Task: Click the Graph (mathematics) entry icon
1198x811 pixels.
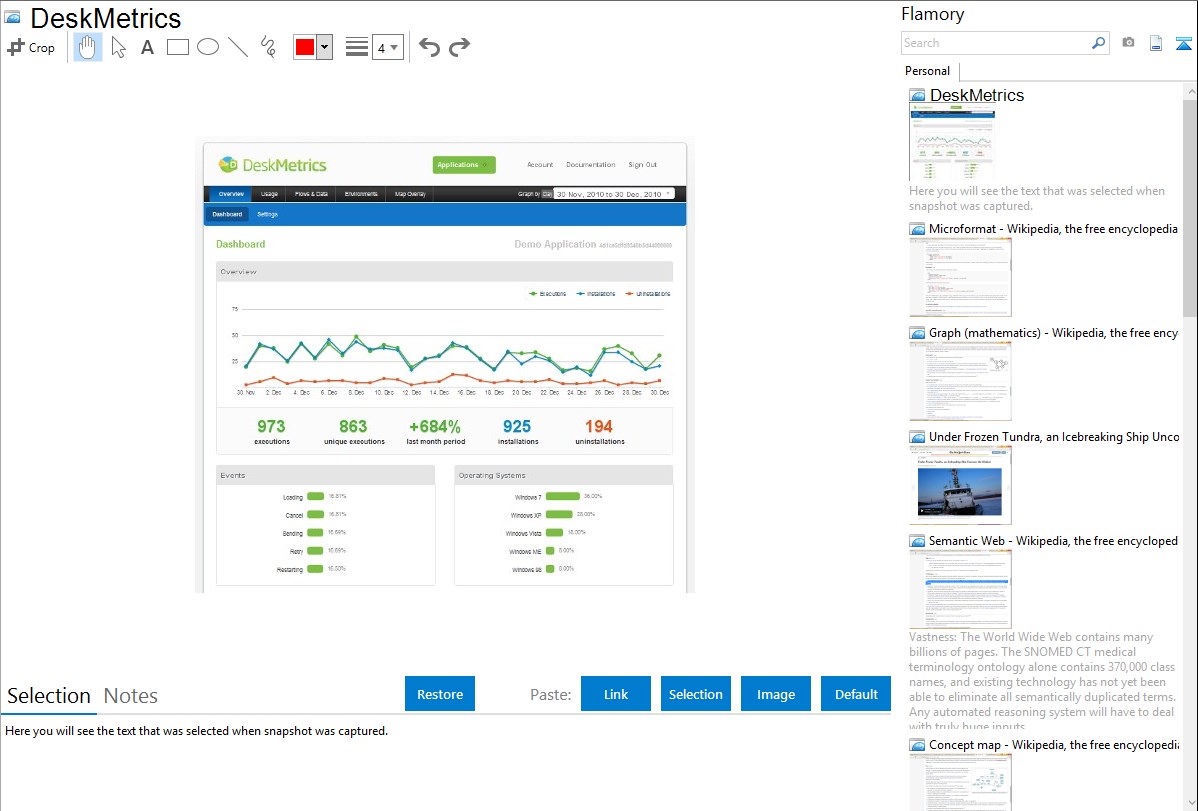Action: click(x=917, y=333)
